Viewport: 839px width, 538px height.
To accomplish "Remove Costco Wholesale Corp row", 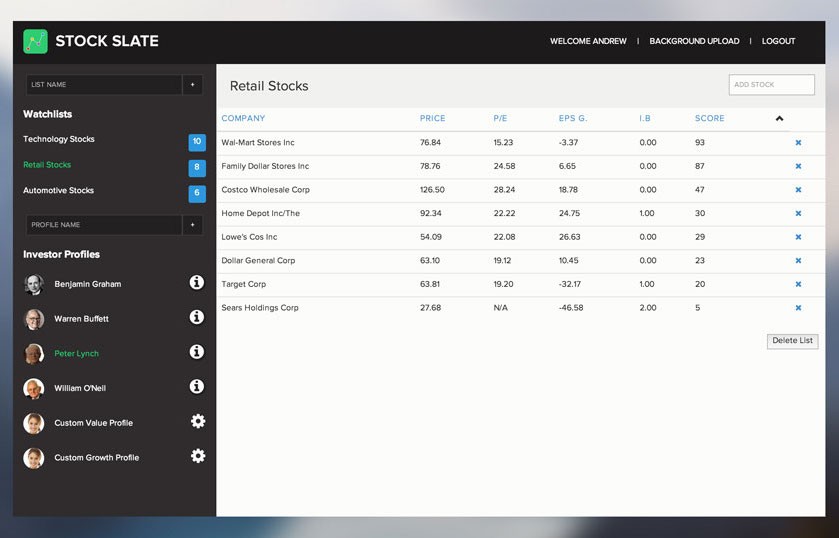I will 798,190.
